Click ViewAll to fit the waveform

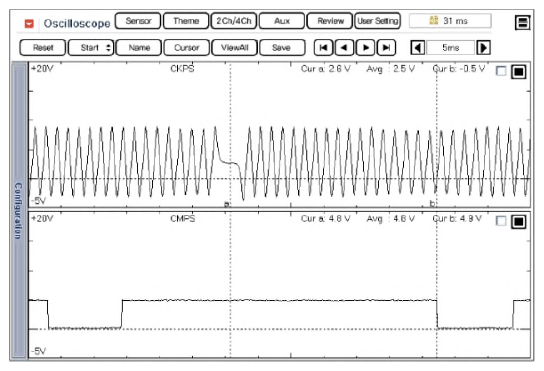pos(235,48)
